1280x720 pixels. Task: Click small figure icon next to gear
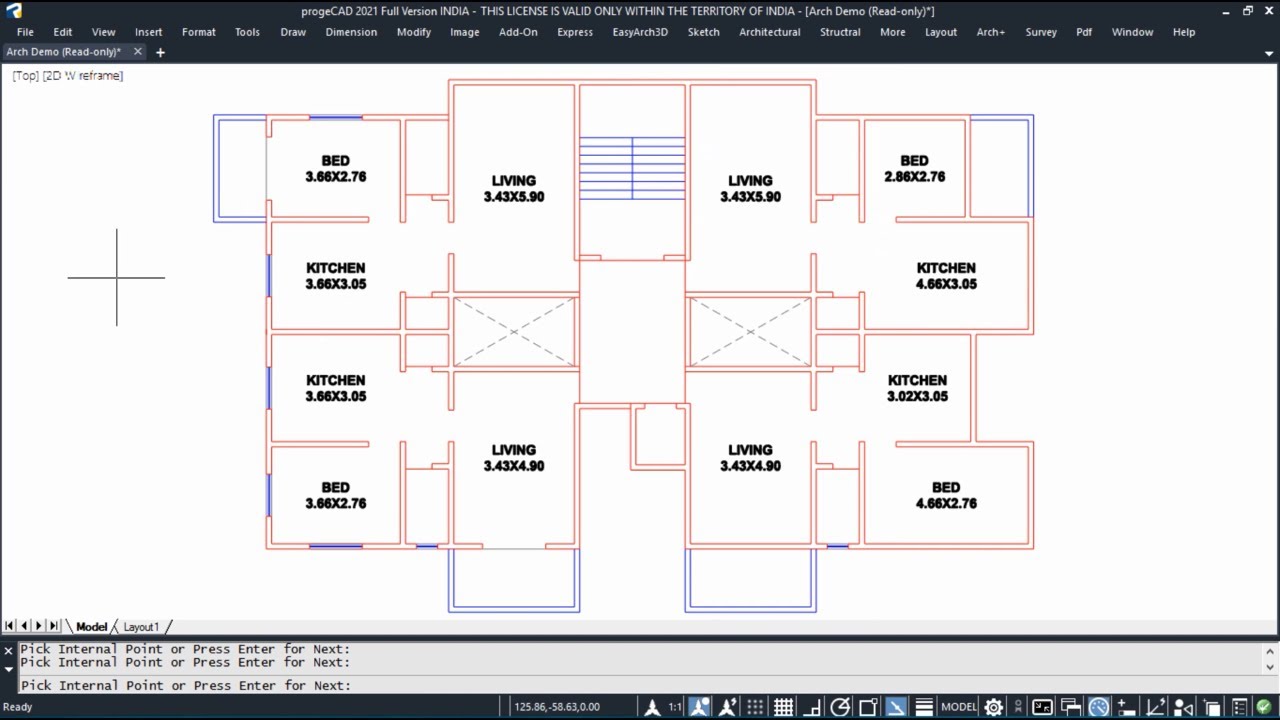tap(1018, 707)
